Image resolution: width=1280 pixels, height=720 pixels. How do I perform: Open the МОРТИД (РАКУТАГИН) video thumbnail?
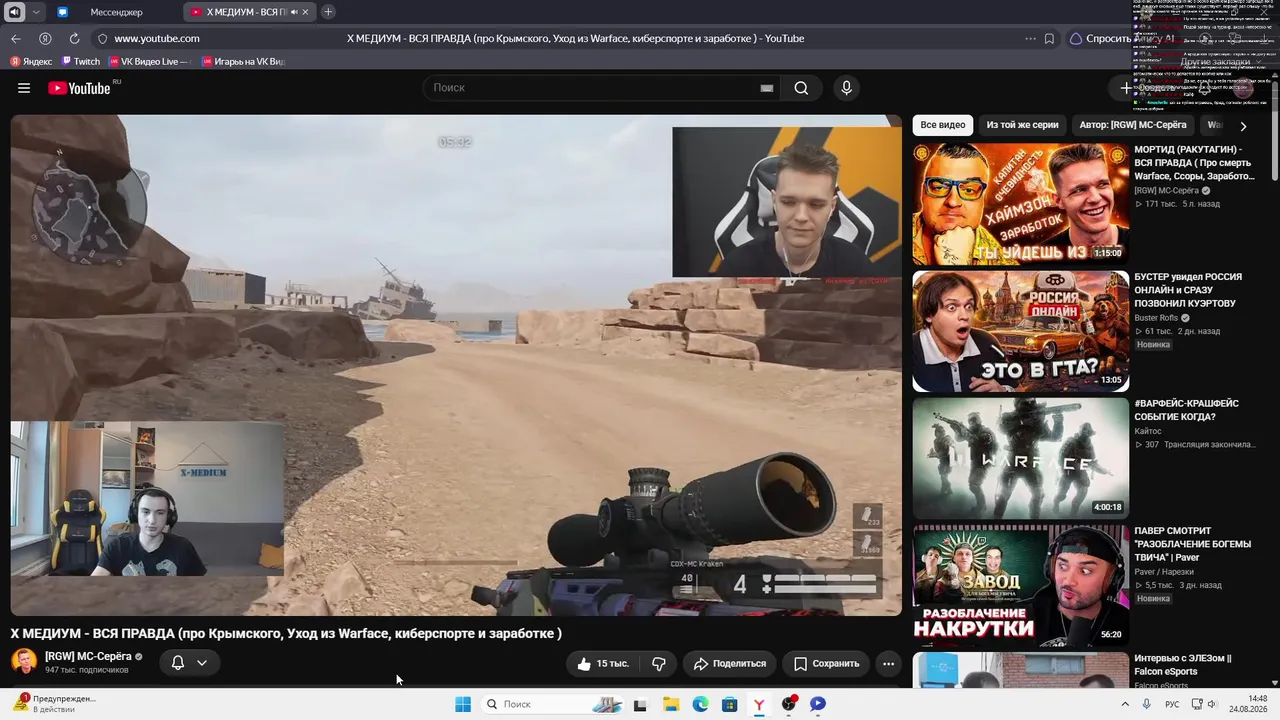(x=1020, y=204)
